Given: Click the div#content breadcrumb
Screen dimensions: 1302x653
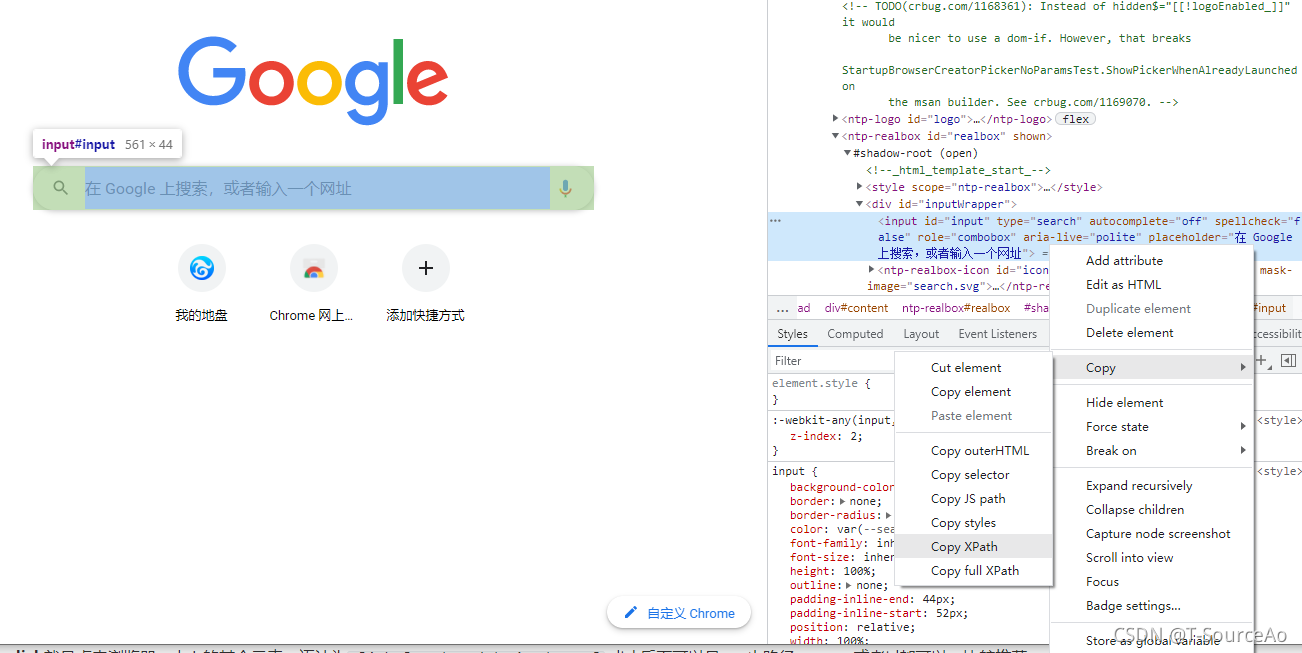Looking at the screenshot, I should point(856,308).
